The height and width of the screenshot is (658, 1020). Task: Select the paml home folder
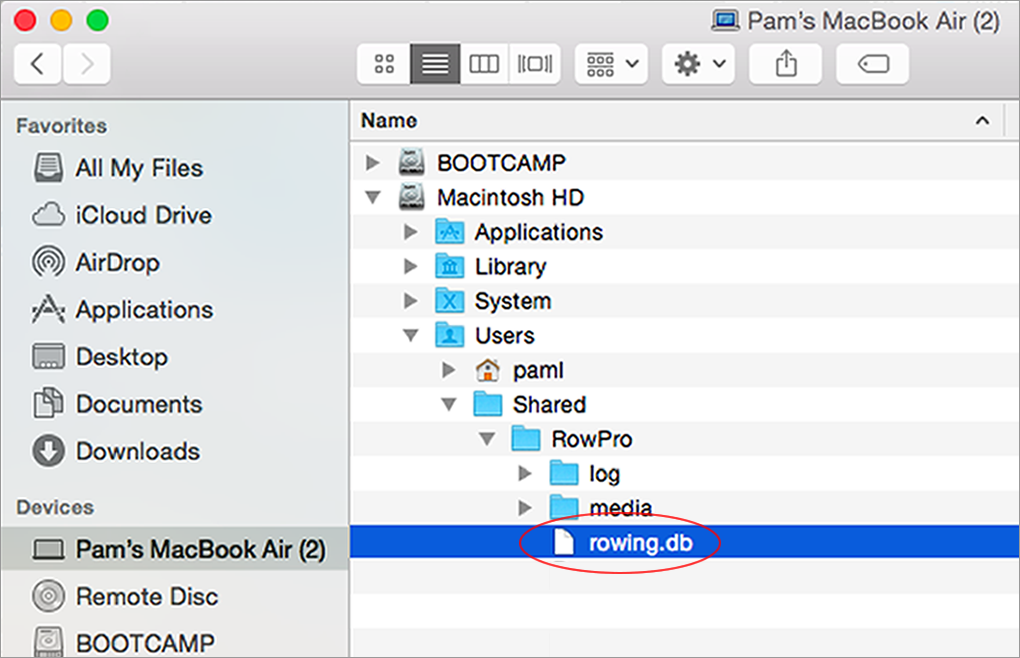(538, 370)
